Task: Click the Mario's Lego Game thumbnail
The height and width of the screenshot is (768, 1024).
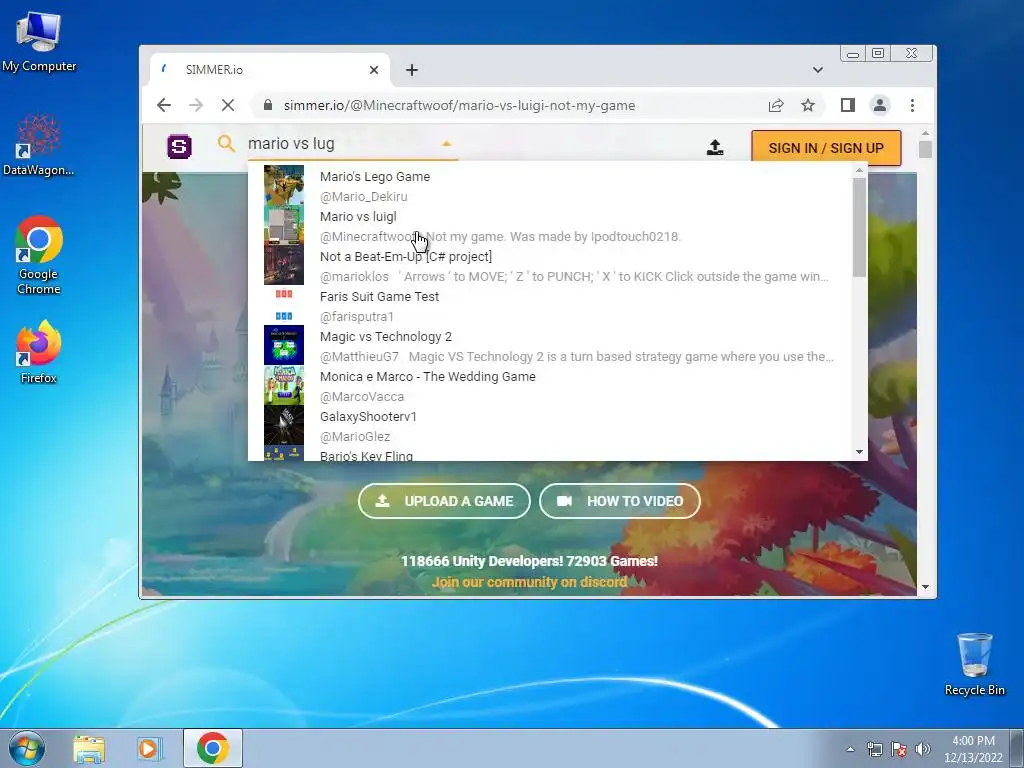Action: tap(283, 185)
